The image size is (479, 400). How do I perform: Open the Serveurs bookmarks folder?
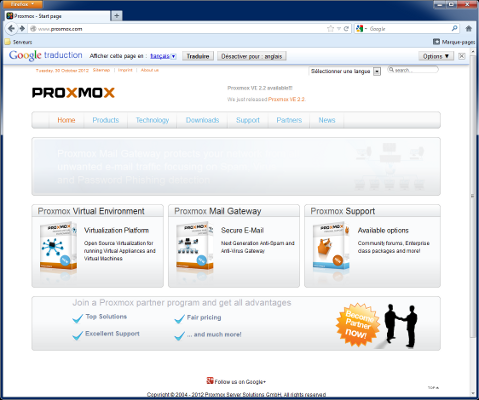pyautogui.click(x=19, y=42)
